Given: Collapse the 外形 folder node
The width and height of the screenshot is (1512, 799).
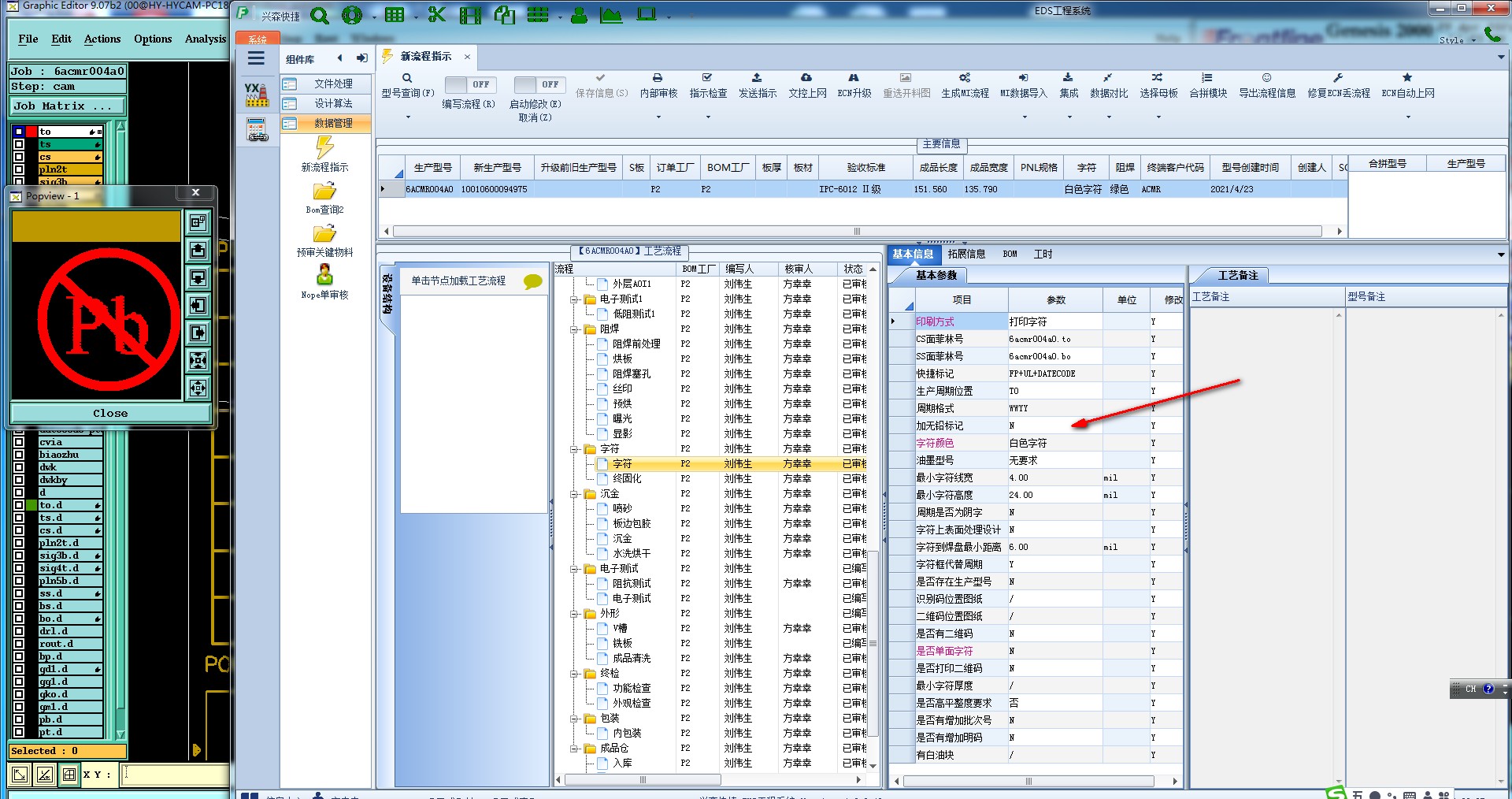Looking at the screenshot, I should click(574, 614).
